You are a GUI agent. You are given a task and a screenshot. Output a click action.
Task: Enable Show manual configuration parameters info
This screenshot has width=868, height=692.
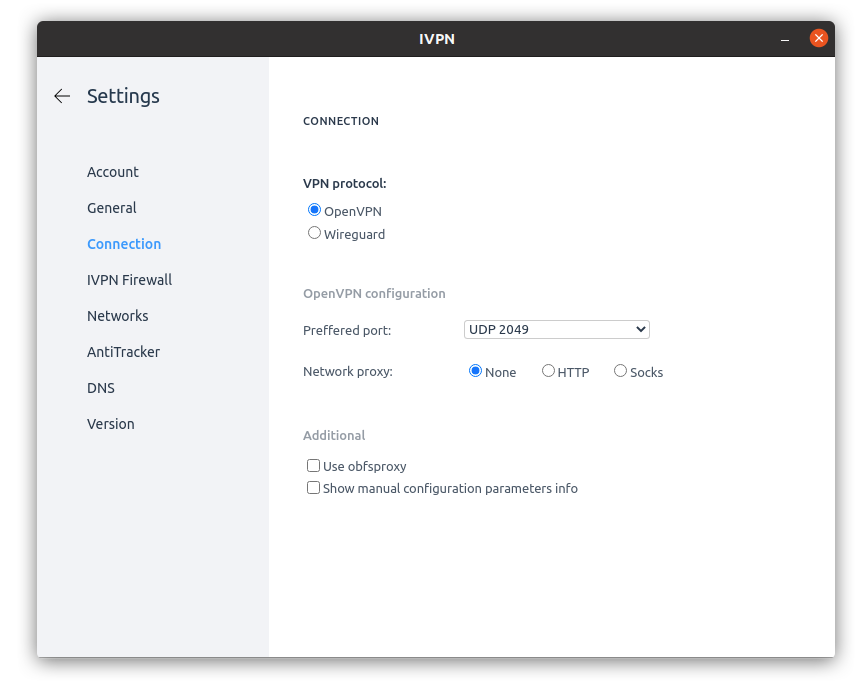tap(313, 488)
